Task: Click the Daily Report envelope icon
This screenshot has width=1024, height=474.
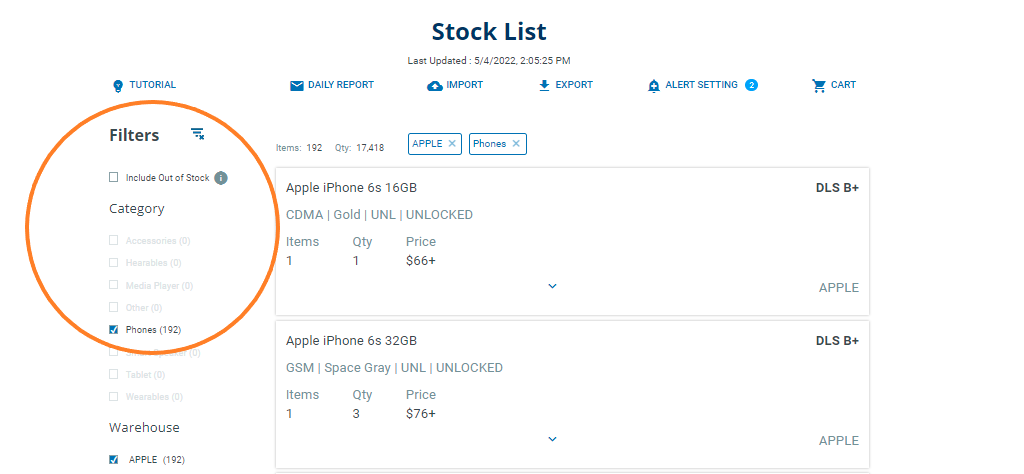Action: tap(297, 86)
